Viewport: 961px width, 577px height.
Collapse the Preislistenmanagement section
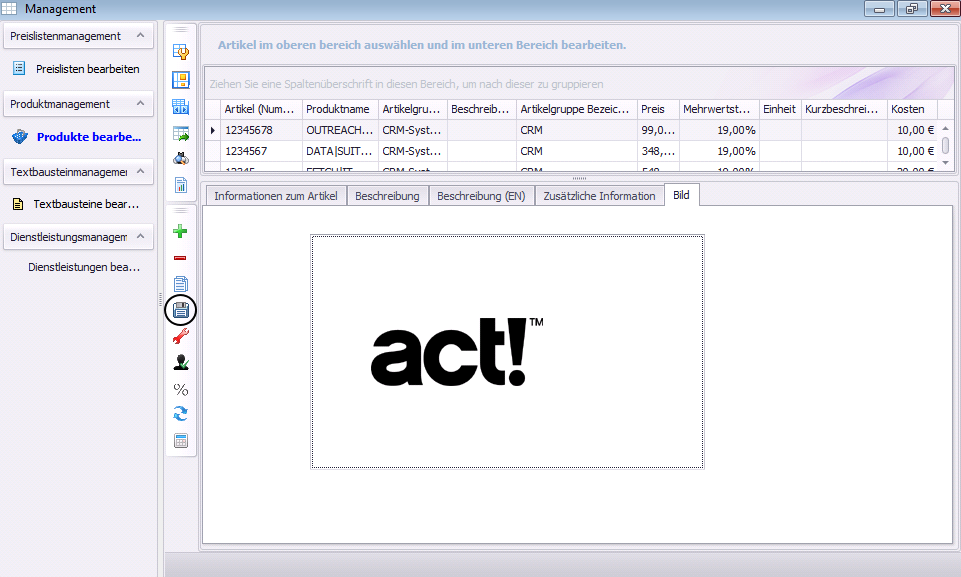(140, 36)
